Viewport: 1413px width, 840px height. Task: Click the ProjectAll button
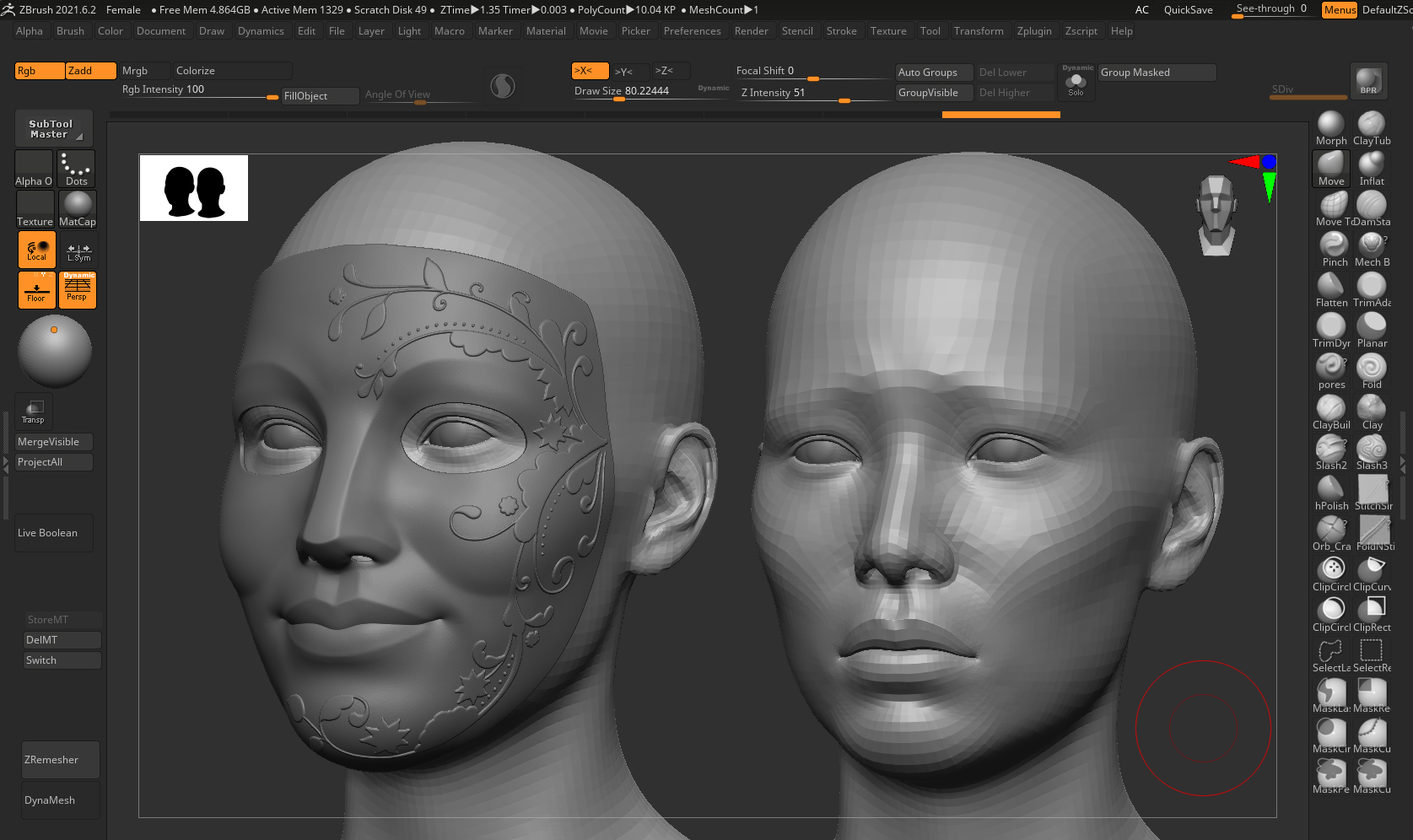(x=54, y=462)
